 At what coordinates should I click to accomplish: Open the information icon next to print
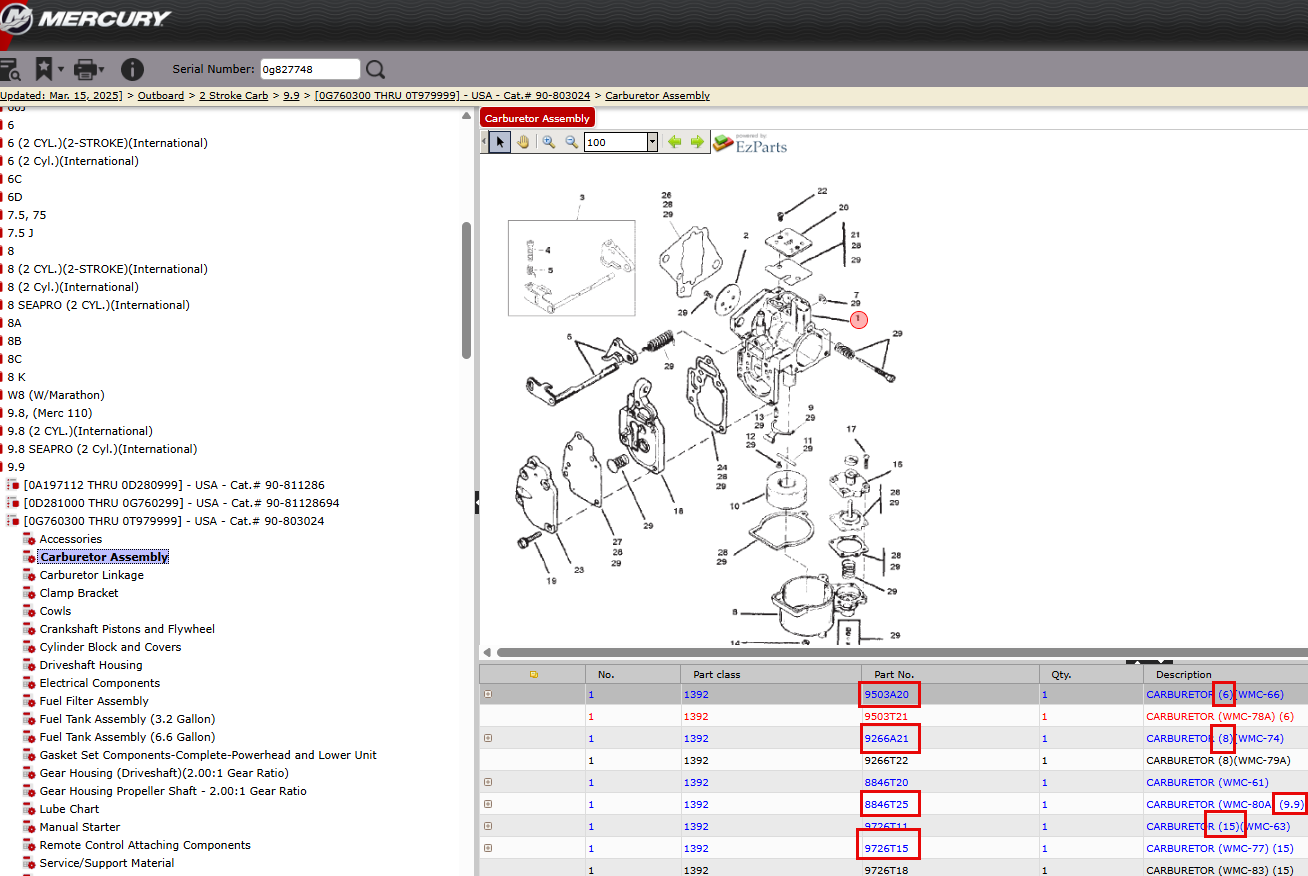[132, 69]
